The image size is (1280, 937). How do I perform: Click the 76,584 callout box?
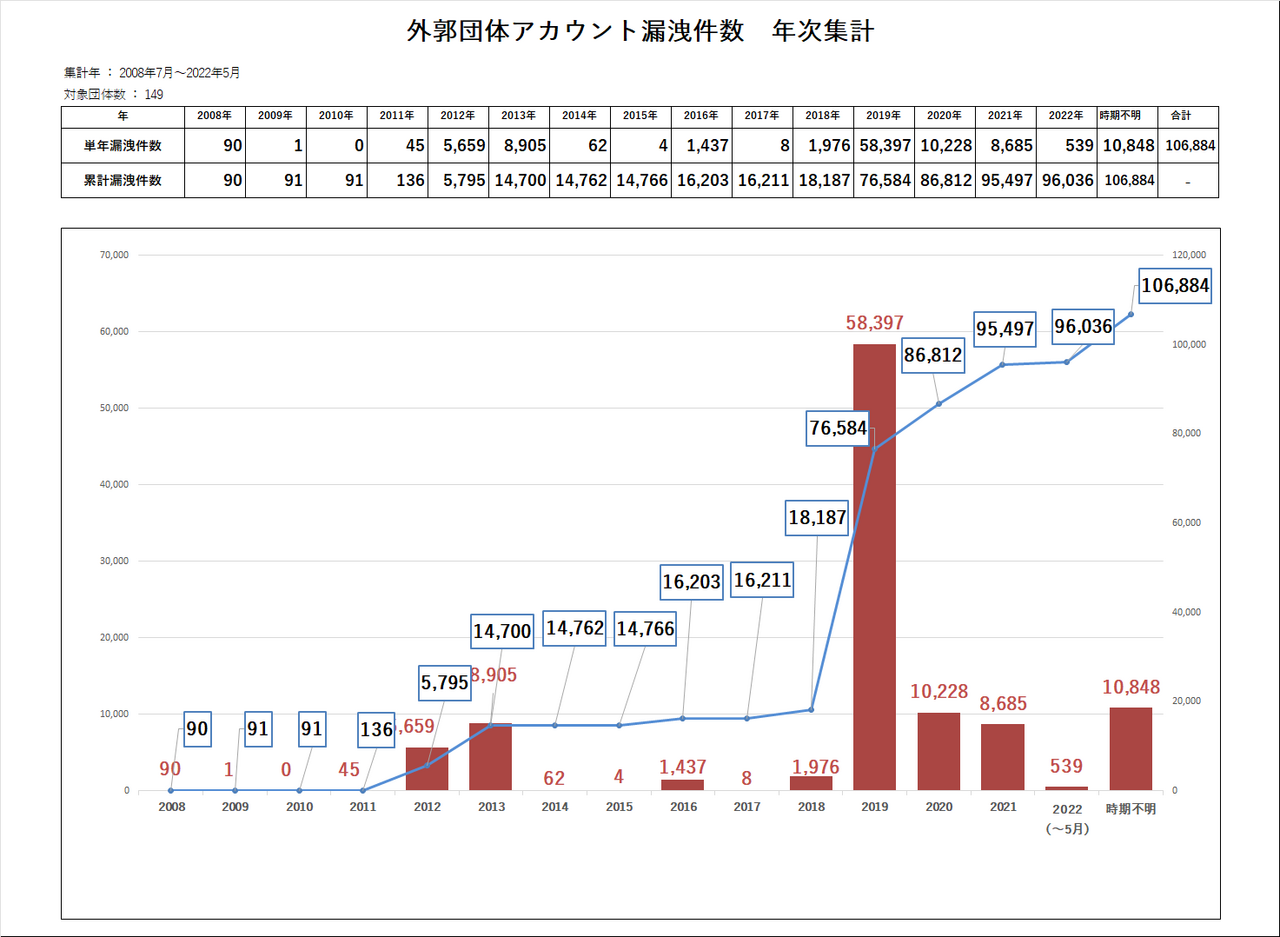pos(838,427)
